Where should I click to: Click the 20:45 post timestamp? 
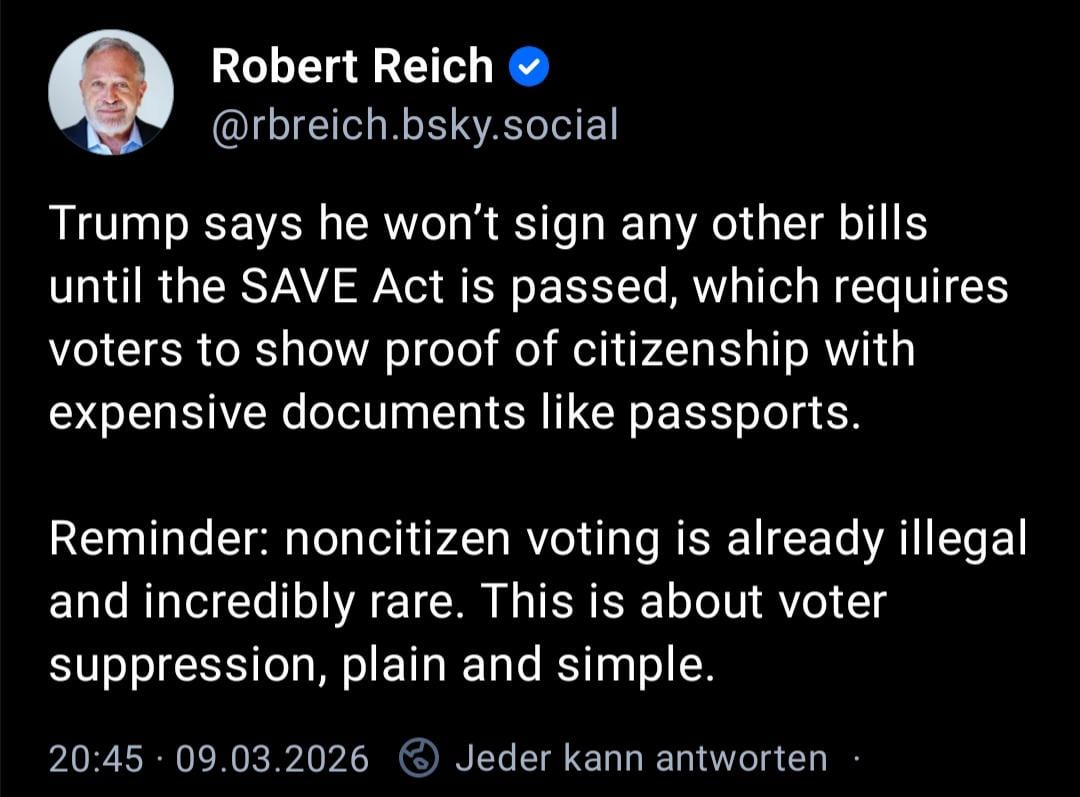(96, 759)
